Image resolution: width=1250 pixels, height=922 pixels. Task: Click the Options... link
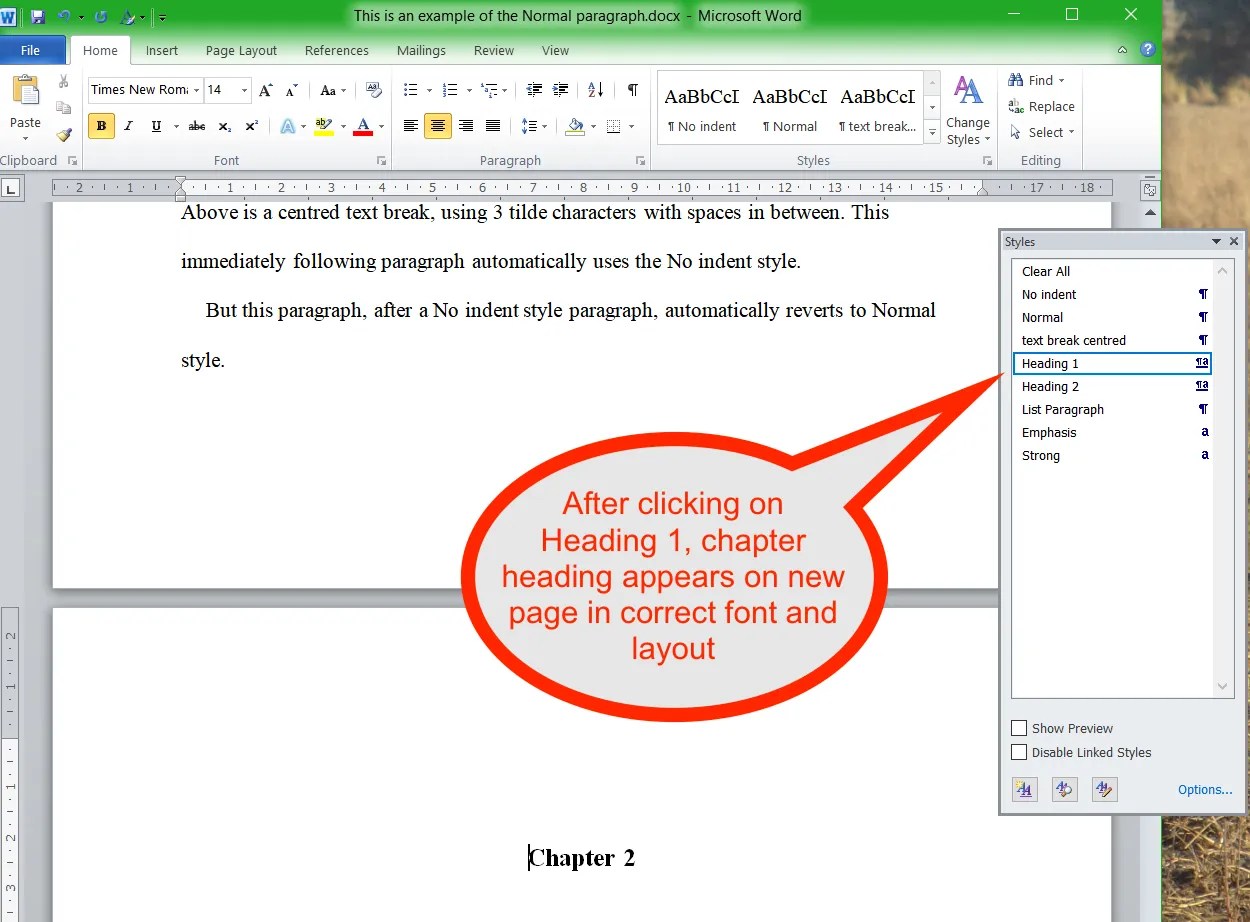(x=1205, y=789)
